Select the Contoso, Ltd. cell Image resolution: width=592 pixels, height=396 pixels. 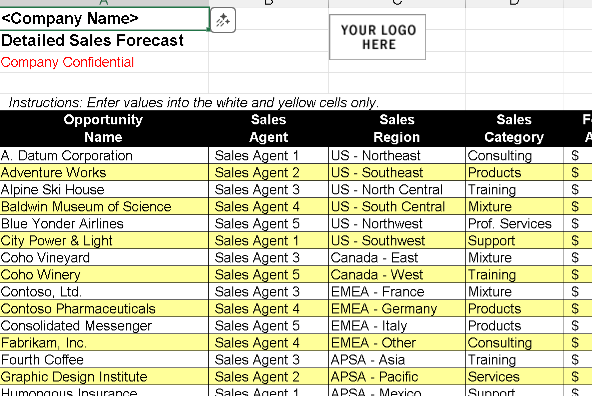(104, 291)
